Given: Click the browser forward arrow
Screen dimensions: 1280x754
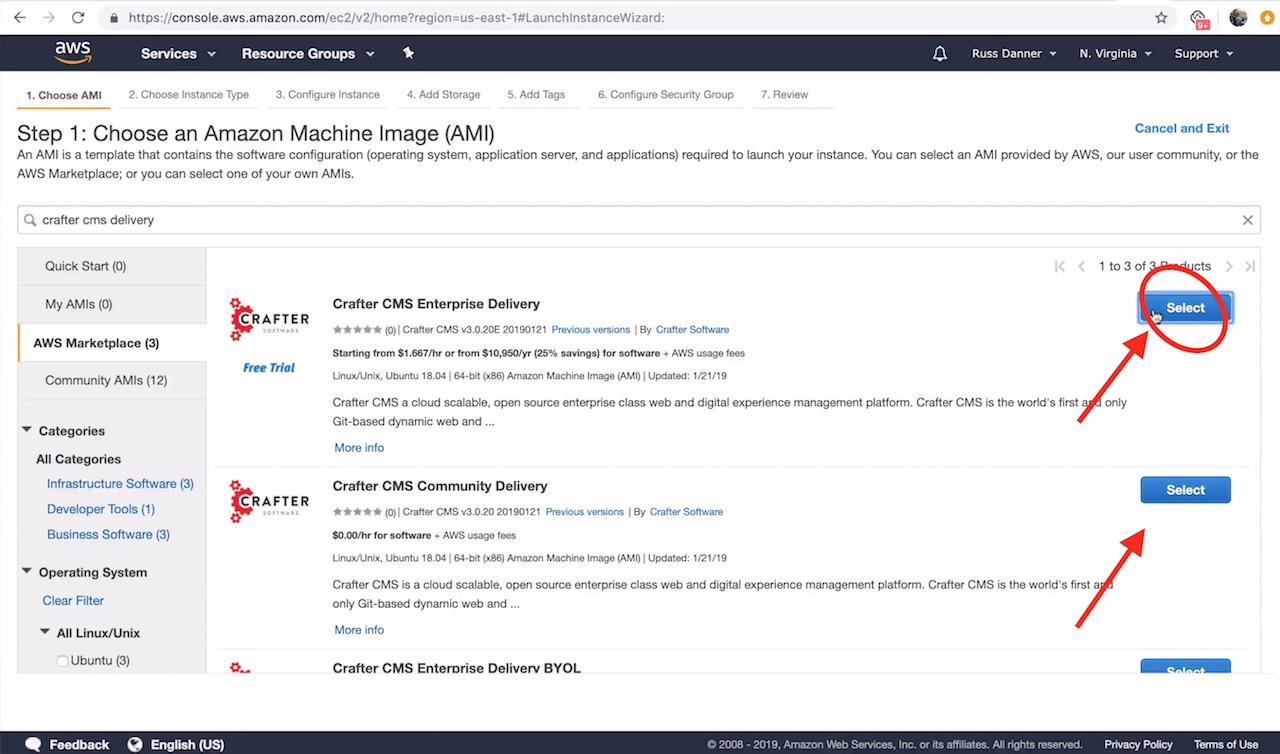Looking at the screenshot, I should point(48,17).
